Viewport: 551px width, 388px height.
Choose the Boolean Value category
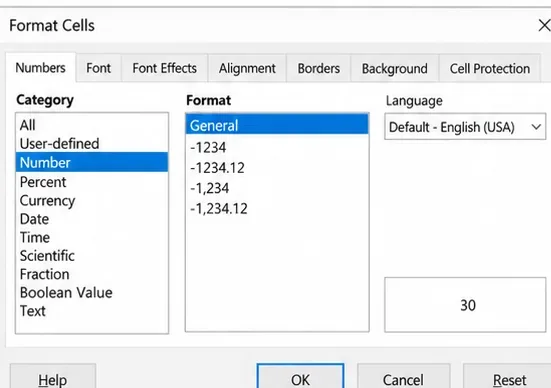point(92,292)
